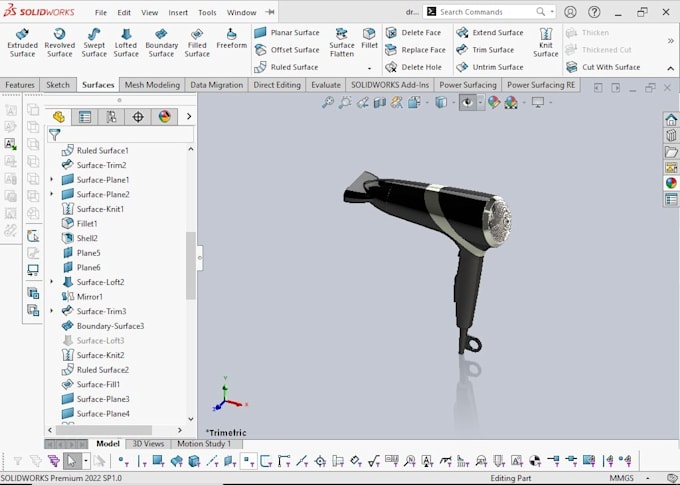Select the Extruded Surface tool
The width and height of the screenshot is (680, 485).
pos(23,43)
